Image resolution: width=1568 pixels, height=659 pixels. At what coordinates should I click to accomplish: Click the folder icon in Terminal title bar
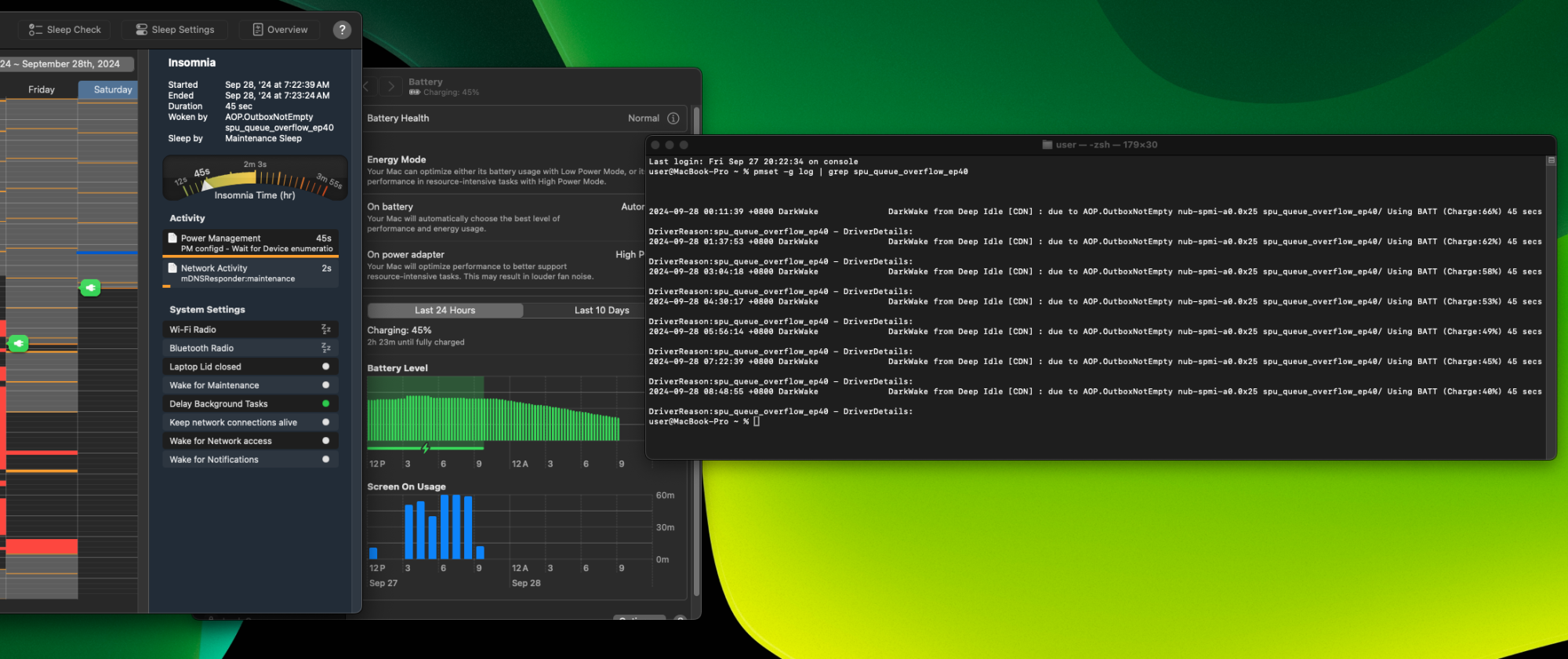pos(1047,145)
